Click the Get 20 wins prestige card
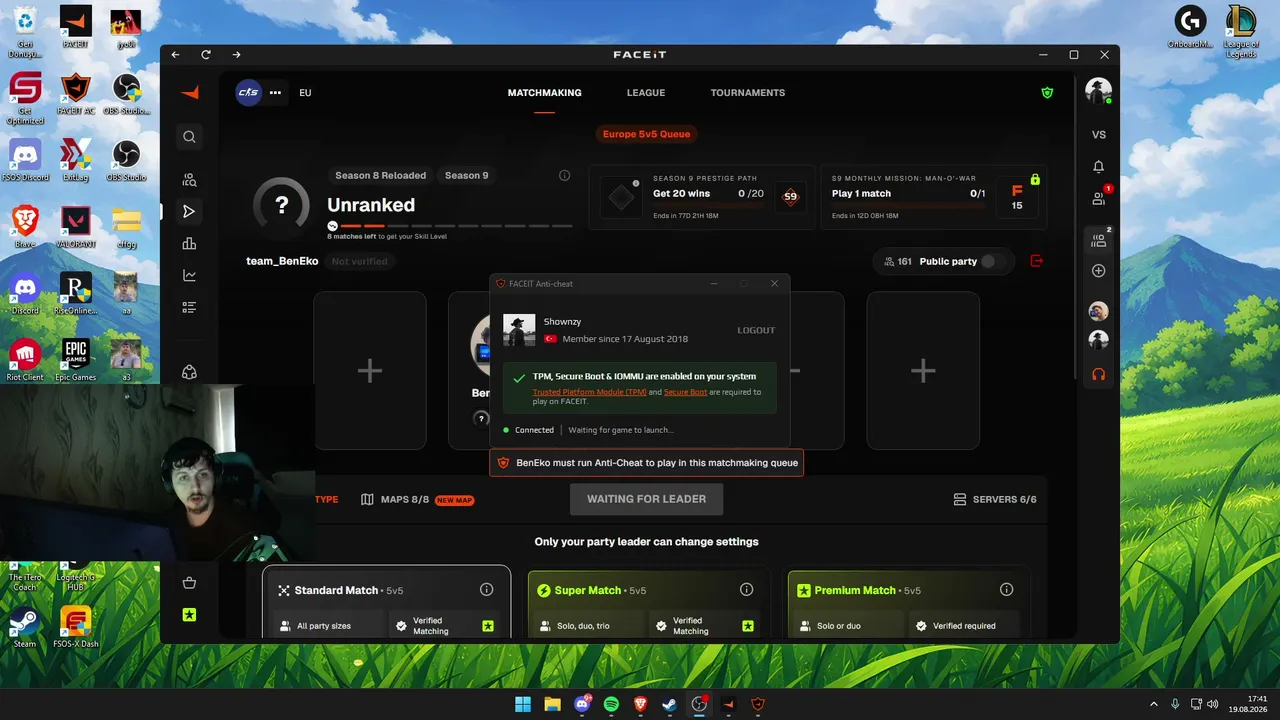Viewport: 1280px width, 720px height. [704, 197]
